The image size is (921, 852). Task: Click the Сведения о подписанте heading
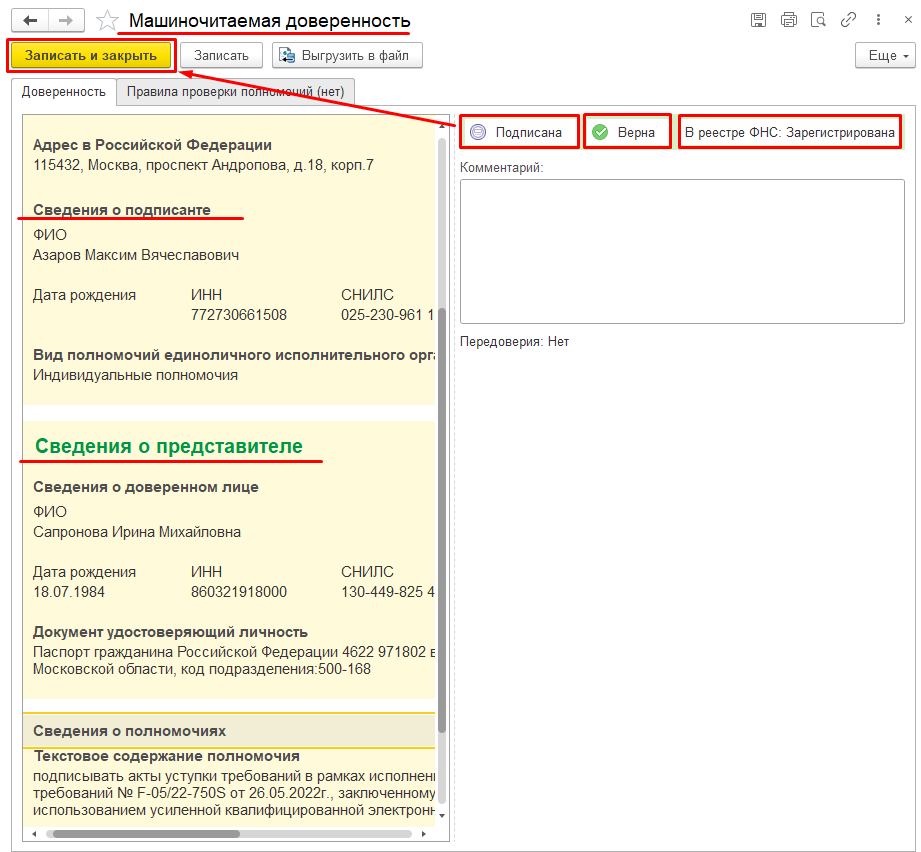pos(122,210)
